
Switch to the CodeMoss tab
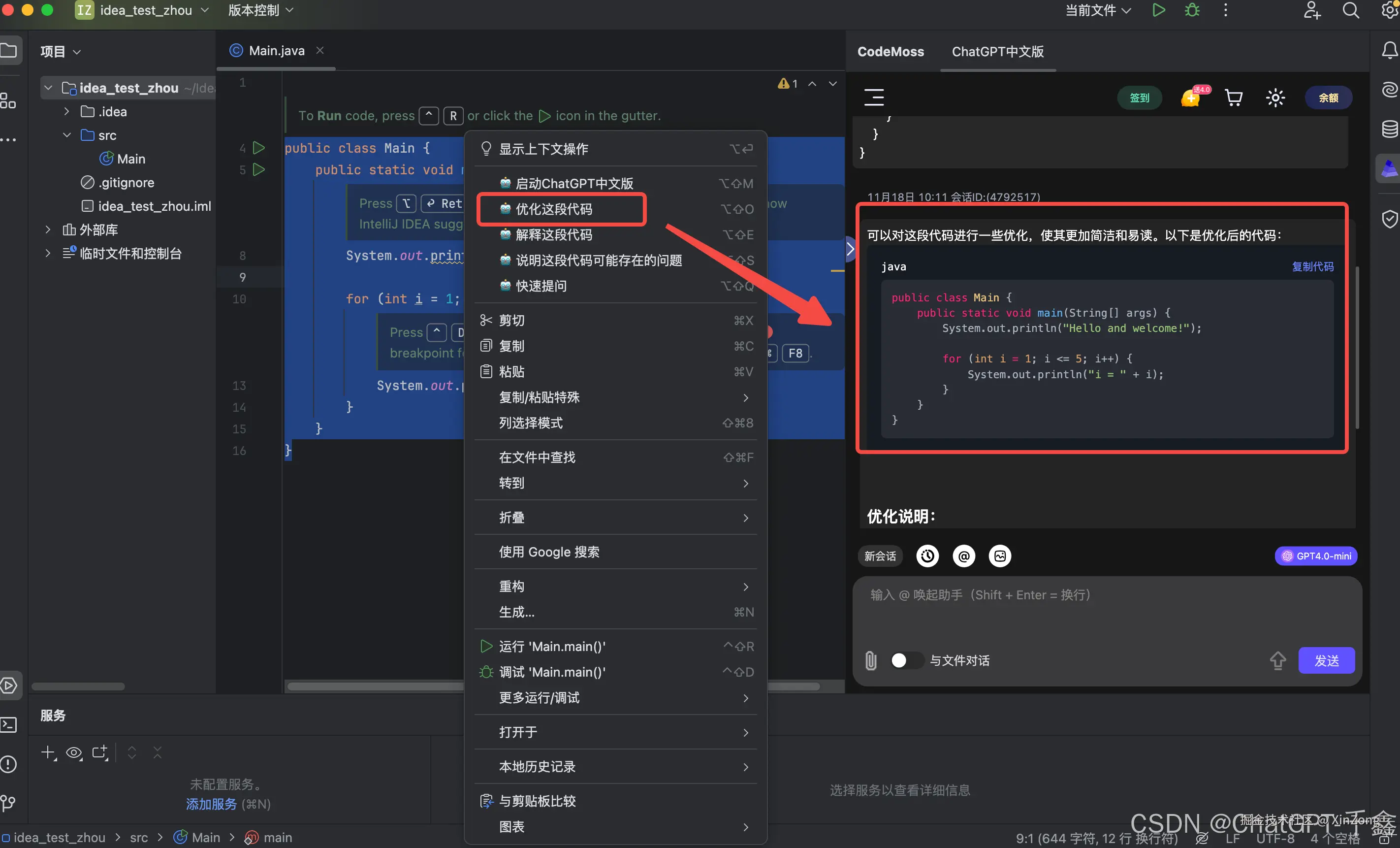coord(890,51)
